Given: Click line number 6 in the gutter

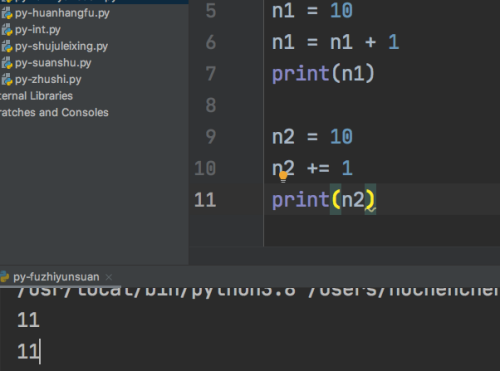Looking at the screenshot, I should [x=211, y=42].
